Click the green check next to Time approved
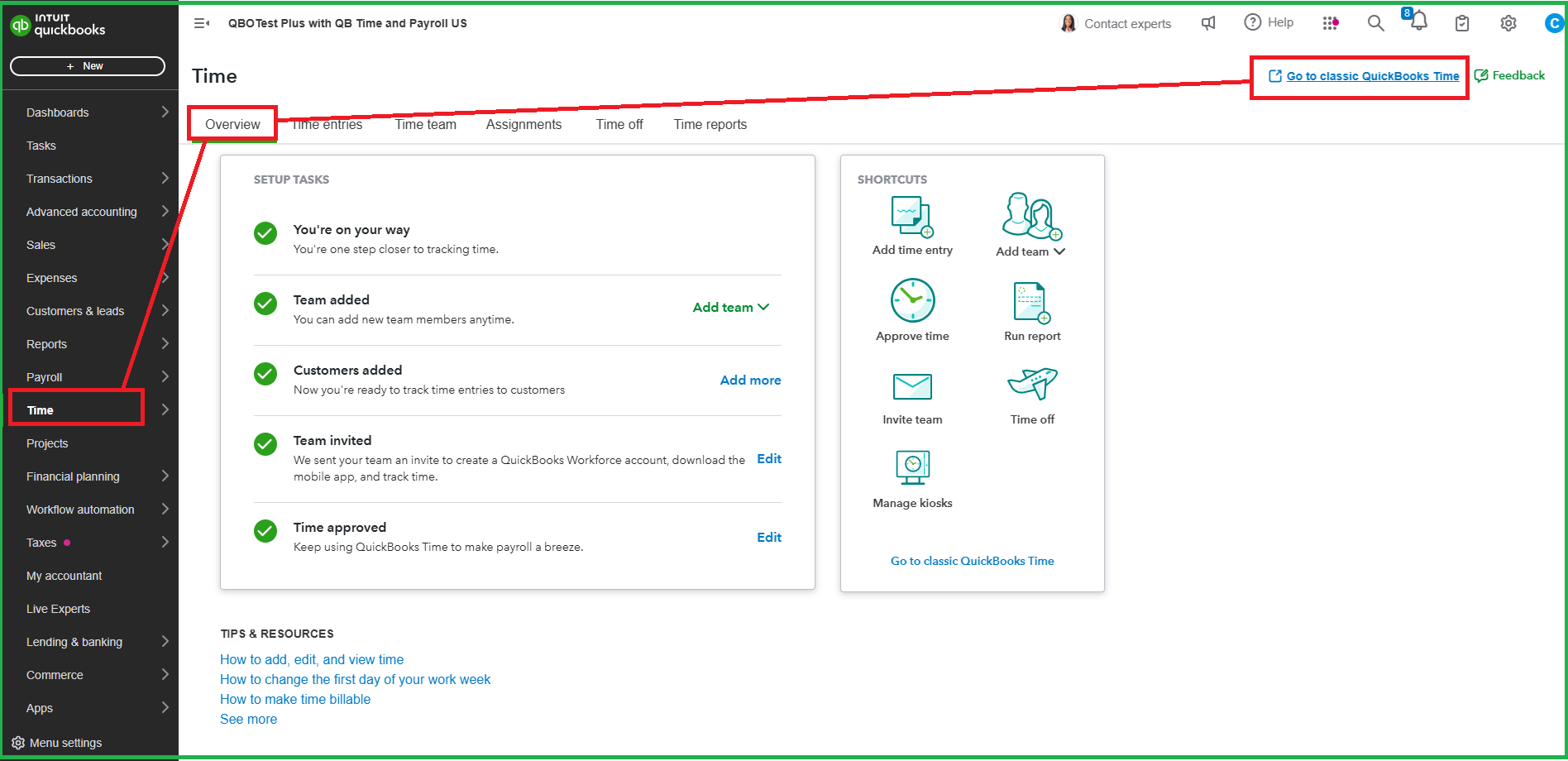The height and width of the screenshot is (761, 1568). coord(265,531)
